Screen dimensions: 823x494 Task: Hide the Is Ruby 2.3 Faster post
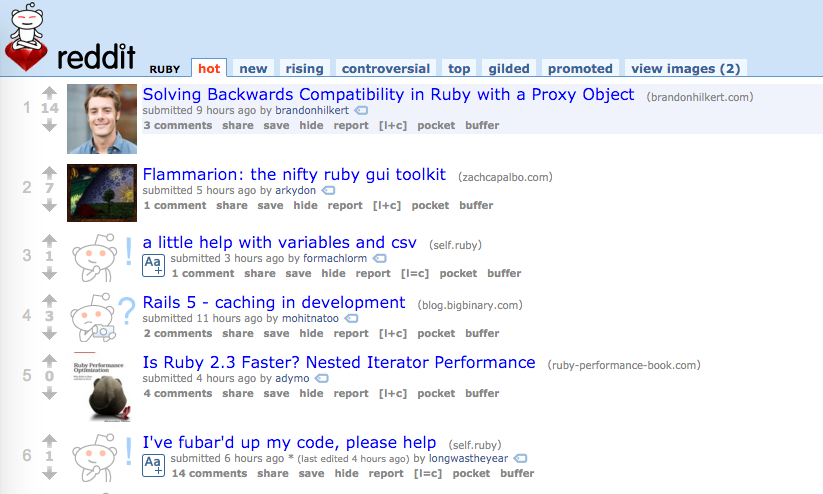tap(311, 393)
